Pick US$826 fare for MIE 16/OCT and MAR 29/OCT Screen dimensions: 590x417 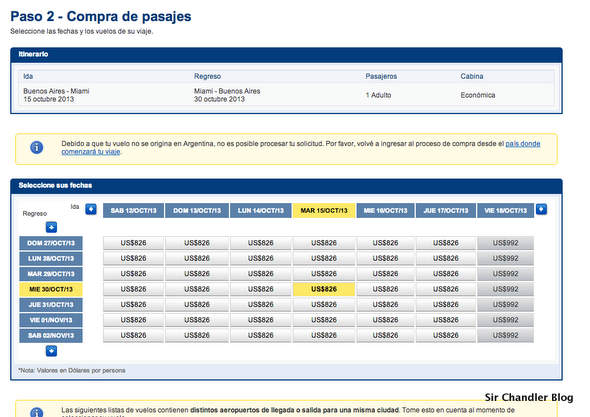pyautogui.click(x=385, y=274)
